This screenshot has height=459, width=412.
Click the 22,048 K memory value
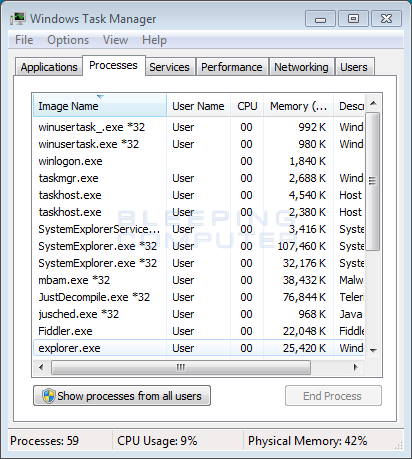pyautogui.click(x=304, y=331)
